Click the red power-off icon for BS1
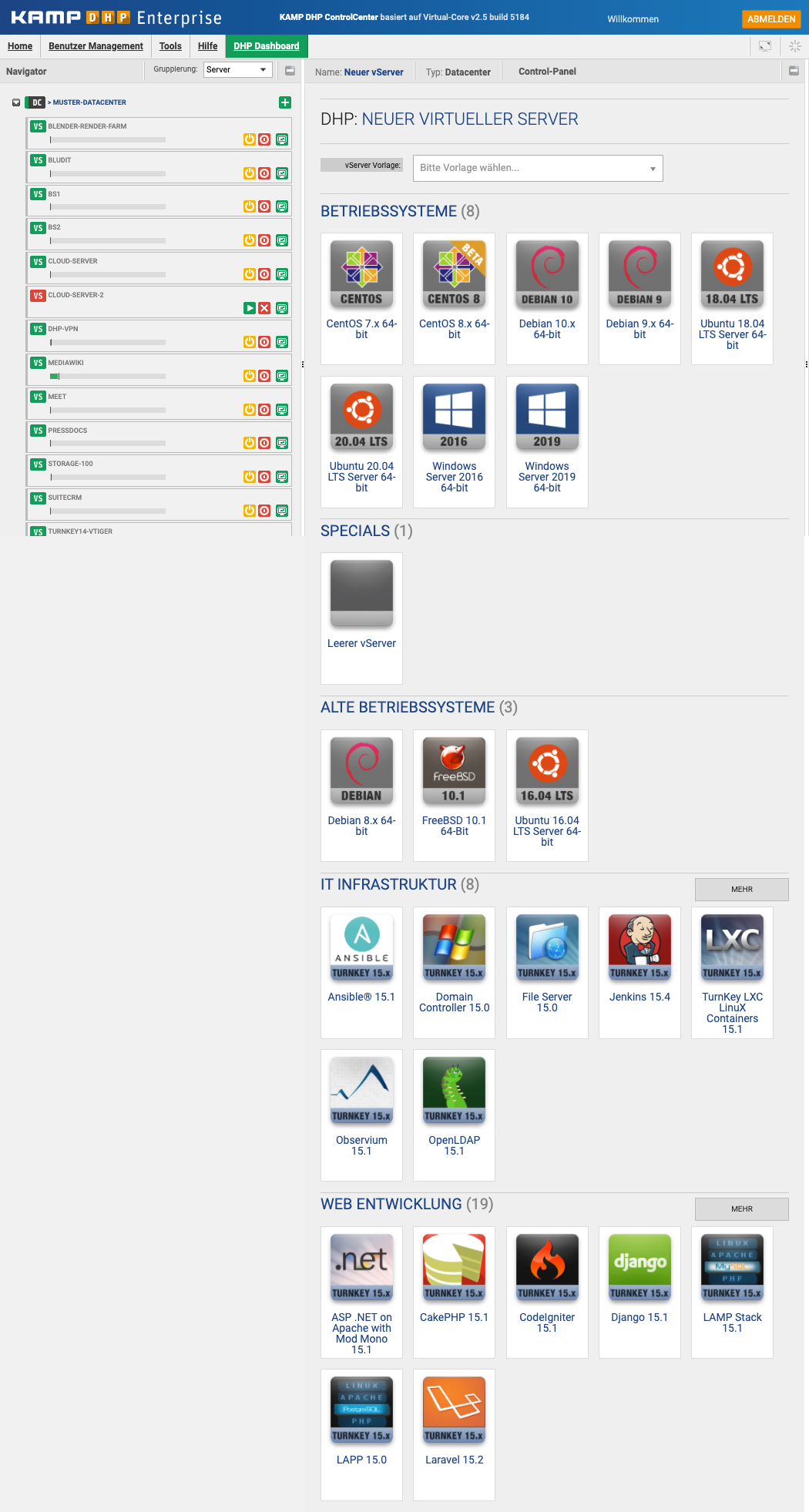The width and height of the screenshot is (809, 1512). 264,206
